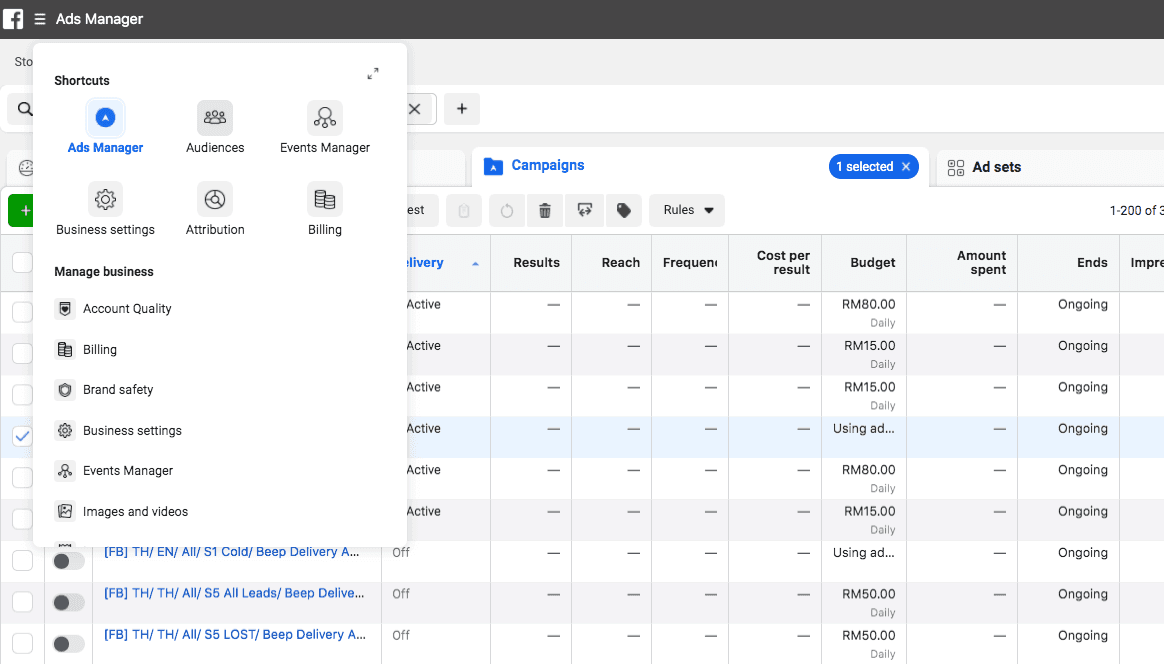1164x664 pixels.
Task: Open the hamburger navigation menu
Action: (x=39, y=18)
